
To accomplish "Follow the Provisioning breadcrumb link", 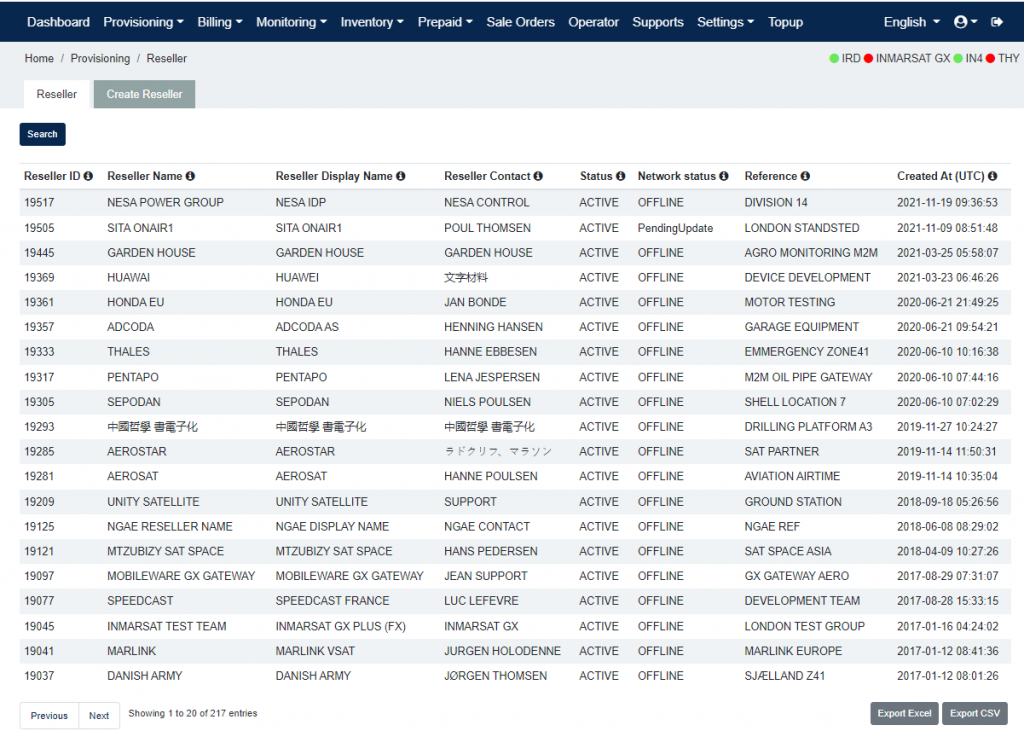I will [100, 59].
